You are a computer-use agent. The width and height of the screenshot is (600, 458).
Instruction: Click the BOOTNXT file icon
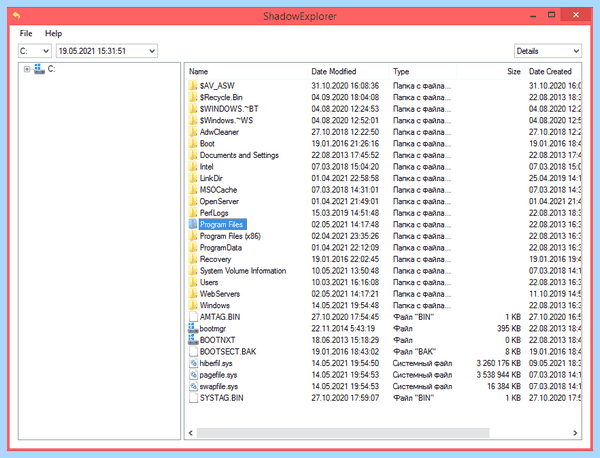pos(193,339)
